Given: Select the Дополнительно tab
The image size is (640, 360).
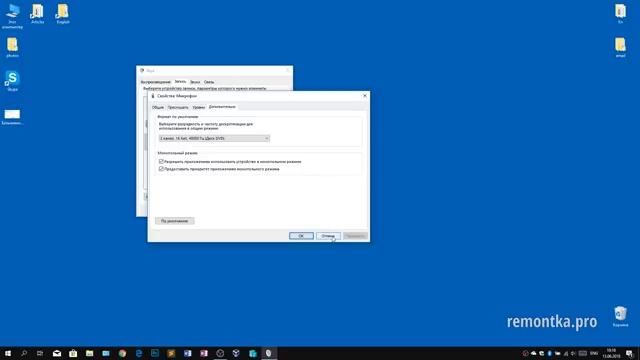Looking at the screenshot, I should [222, 107].
